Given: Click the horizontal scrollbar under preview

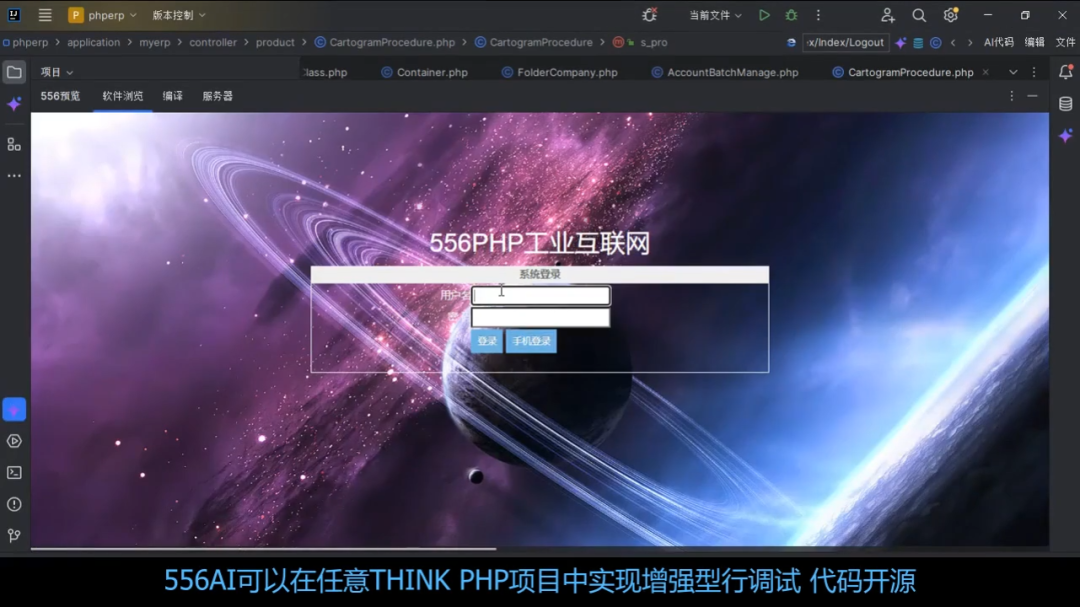Looking at the screenshot, I should tap(263, 549).
